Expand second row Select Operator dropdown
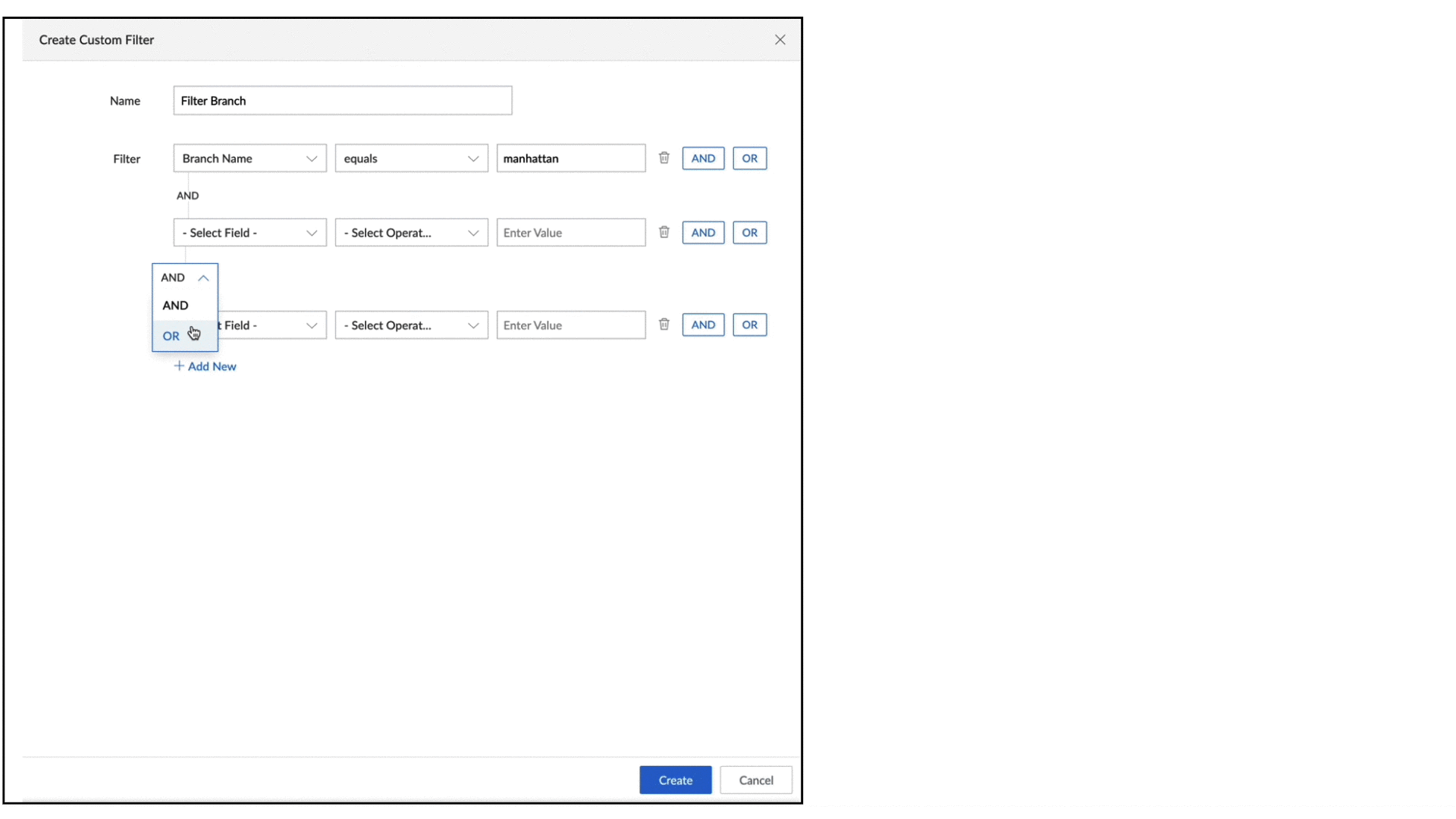Image resolution: width=1456 pixels, height=819 pixels. pyautogui.click(x=411, y=233)
